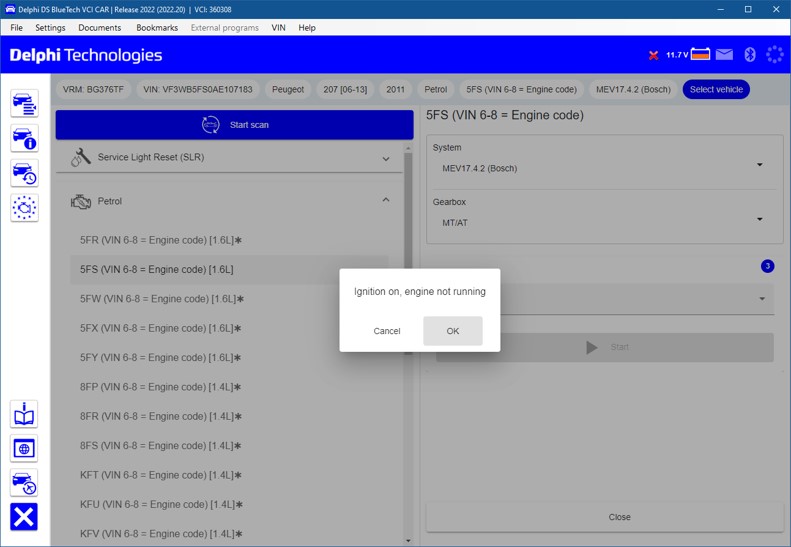The height and width of the screenshot is (547, 791).
Task: Select 5FY engine code [1.6L] entry
Action: click(230, 357)
